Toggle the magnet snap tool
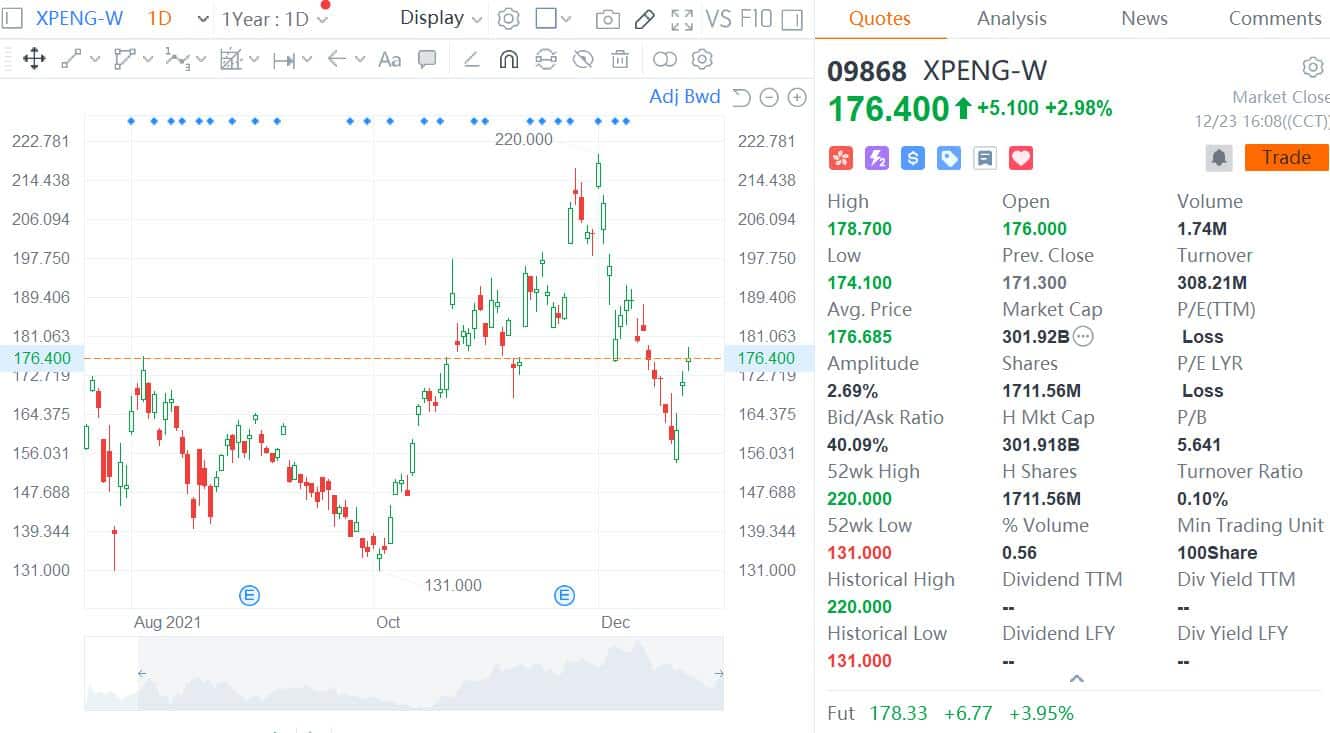Screen dimensions: 1330x733 pyautogui.click(x=509, y=59)
